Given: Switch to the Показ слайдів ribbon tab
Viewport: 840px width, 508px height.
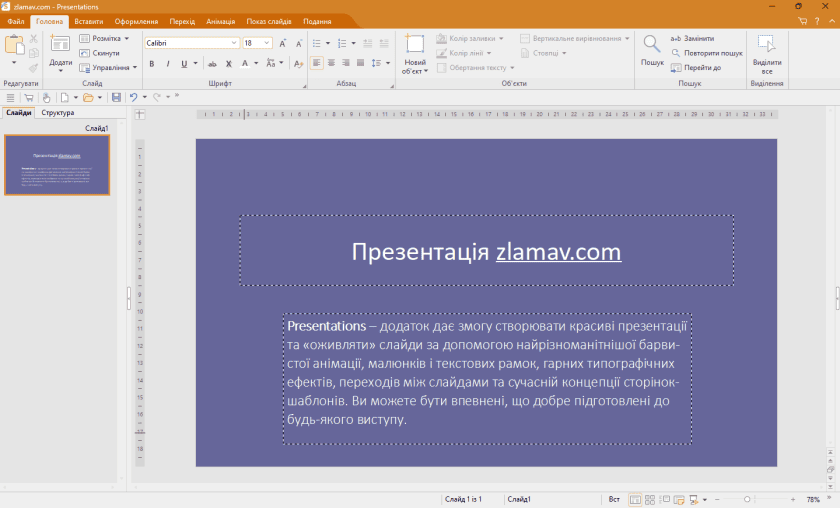Looking at the screenshot, I should click(x=269, y=21).
